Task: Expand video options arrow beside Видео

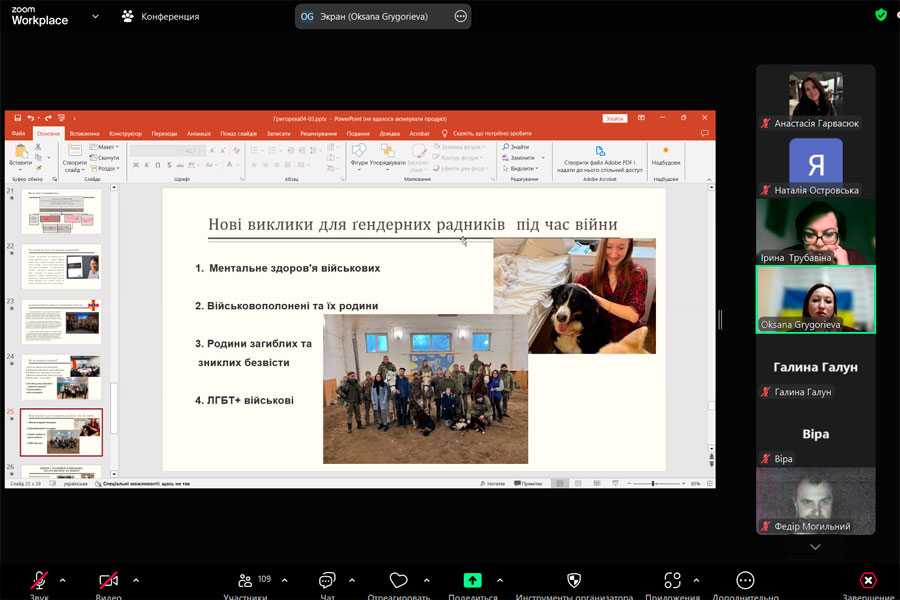Action: tap(136, 580)
